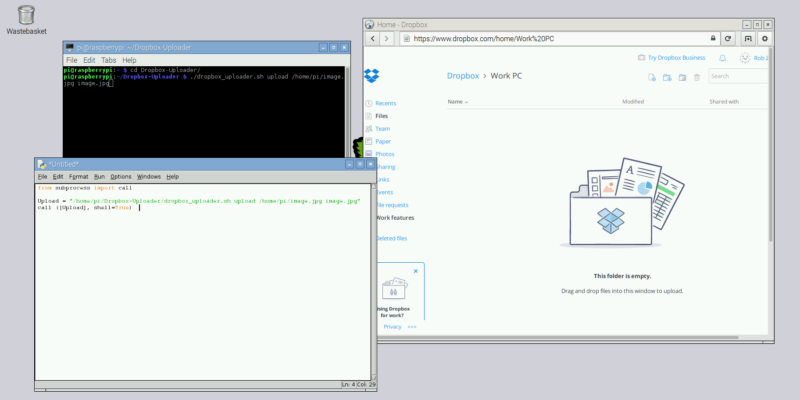Open the Help menu in IDLE
This screenshot has height=400, width=800.
pyautogui.click(x=172, y=177)
